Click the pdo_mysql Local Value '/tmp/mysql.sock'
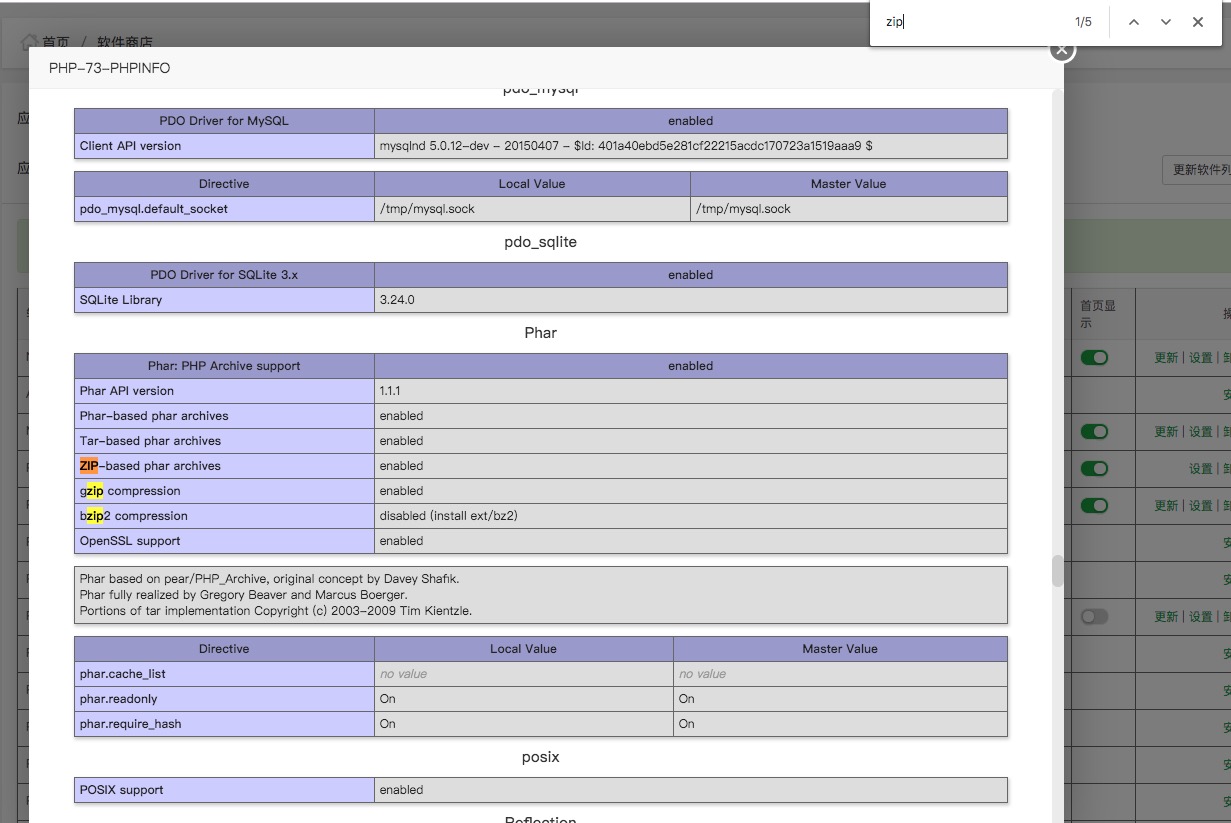The height and width of the screenshot is (823, 1231). pyautogui.click(x=427, y=209)
